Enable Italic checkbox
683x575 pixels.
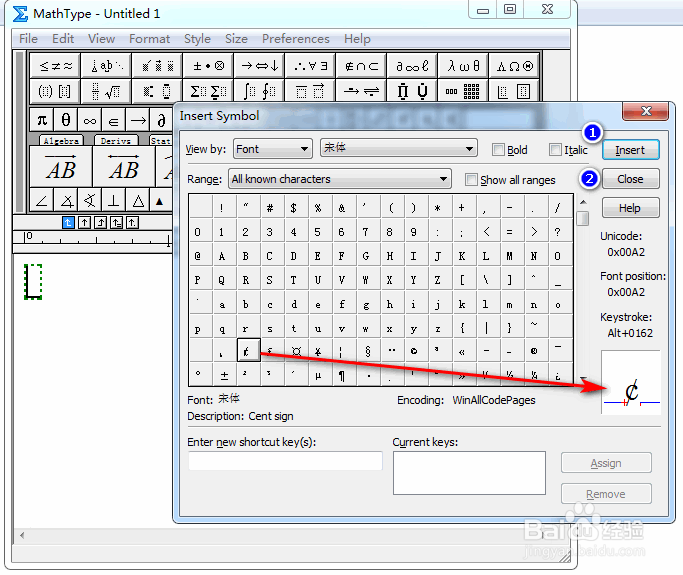click(555, 150)
